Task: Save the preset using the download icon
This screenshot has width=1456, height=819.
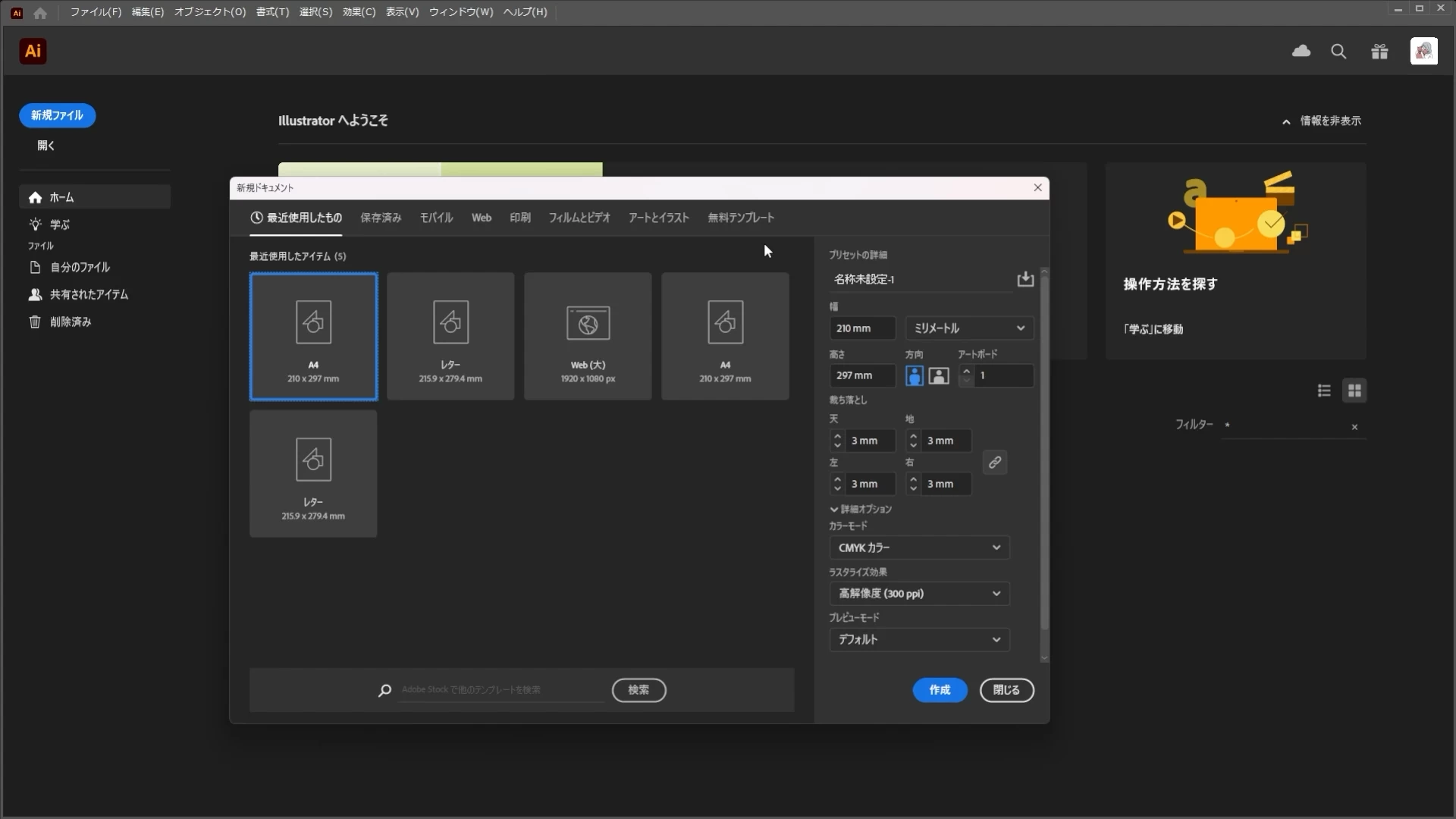Action: 1025,279
